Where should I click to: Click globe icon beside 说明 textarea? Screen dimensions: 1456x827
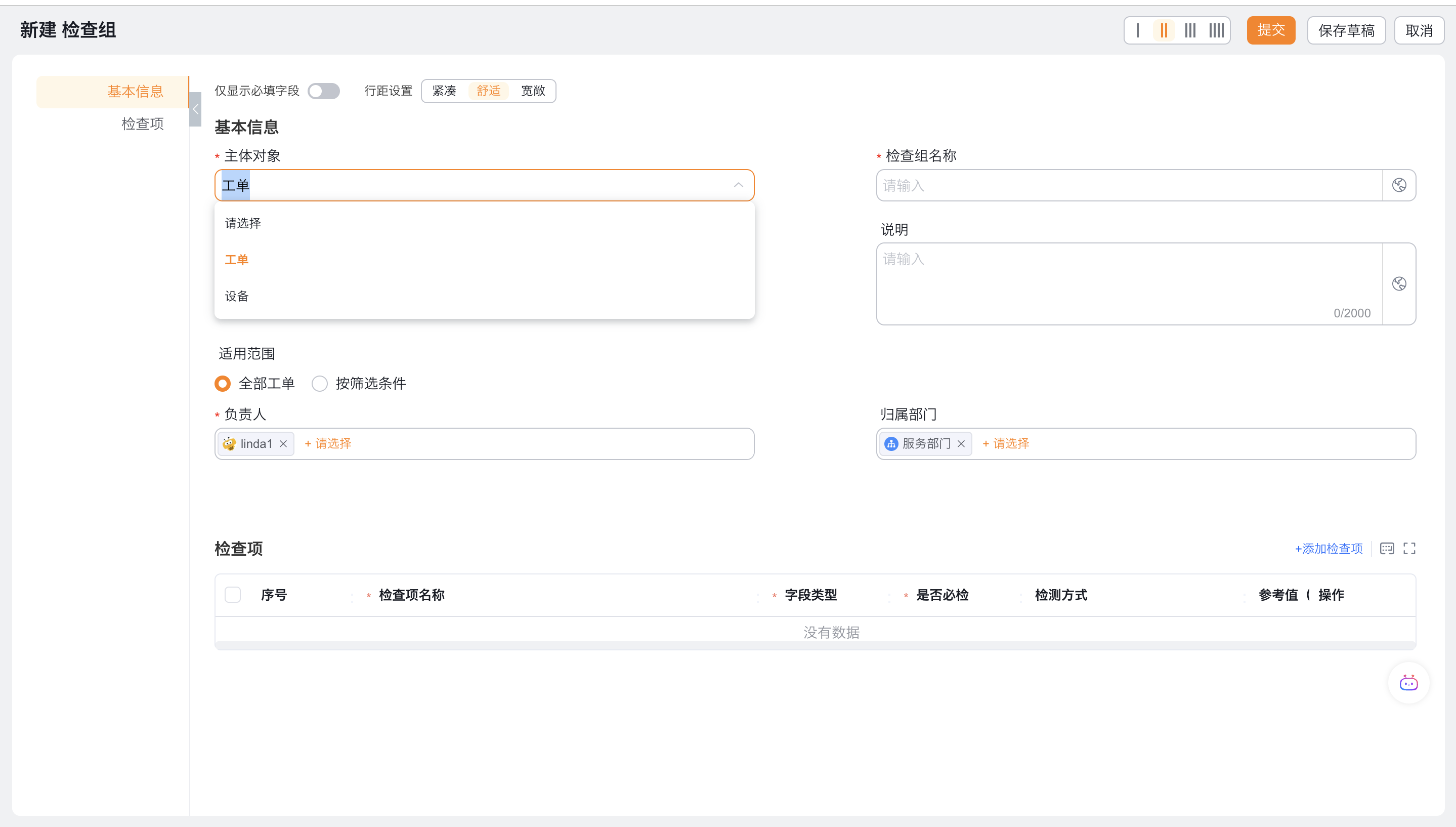pos(1399,283)
